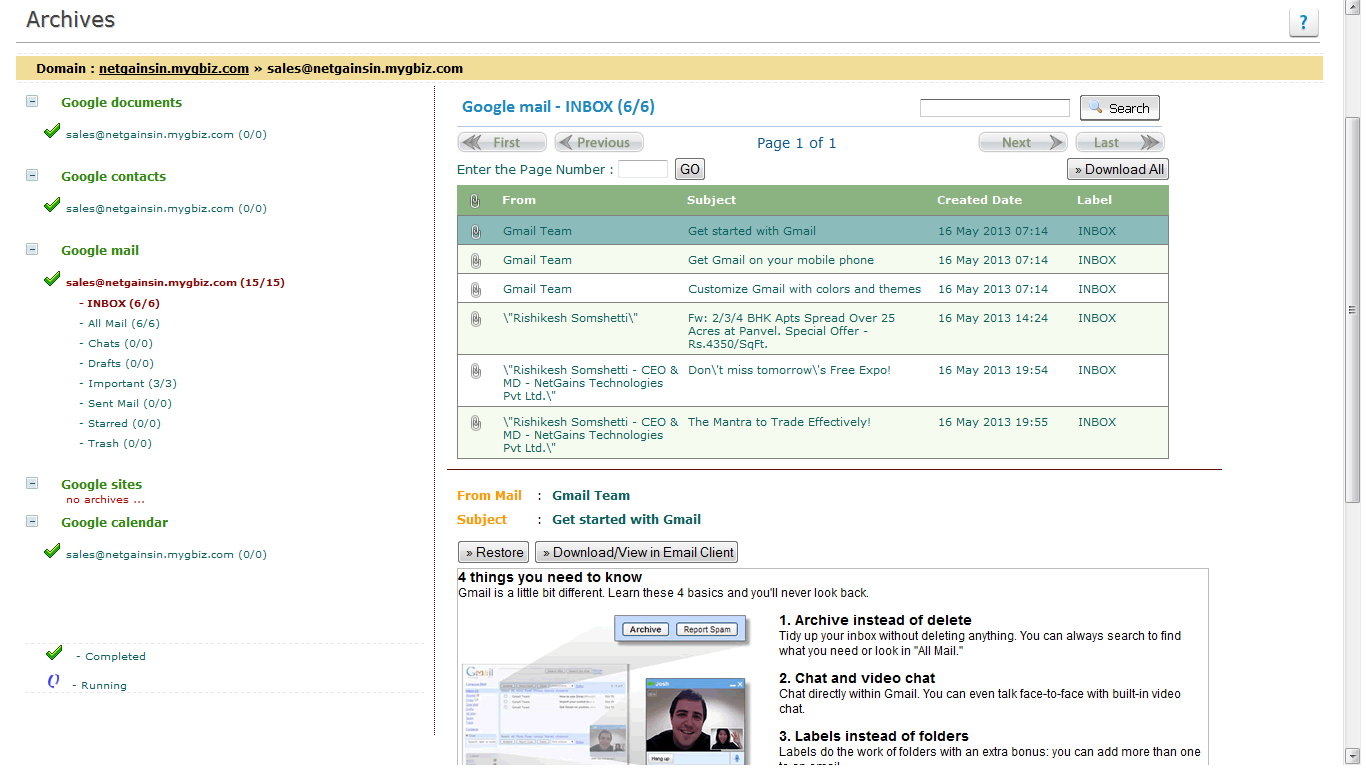Open the Drafts (0/0) folder
Viewport: 1366px width, 768px height.
pos(121,363)
